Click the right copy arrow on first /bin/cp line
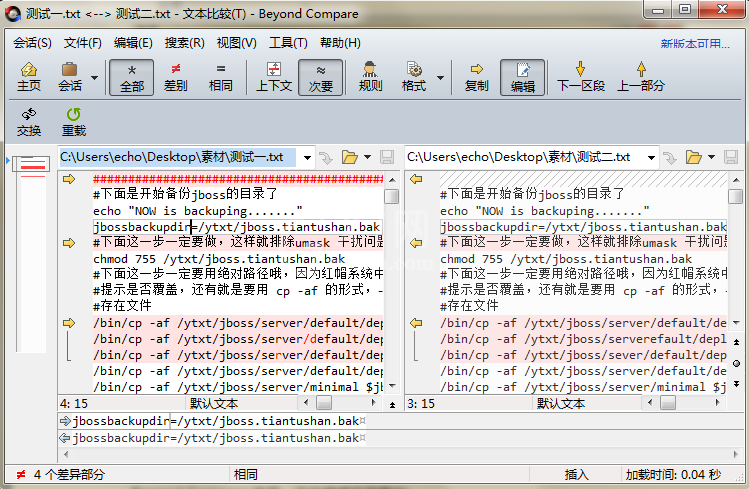749x489 pixels. [416, 323]
